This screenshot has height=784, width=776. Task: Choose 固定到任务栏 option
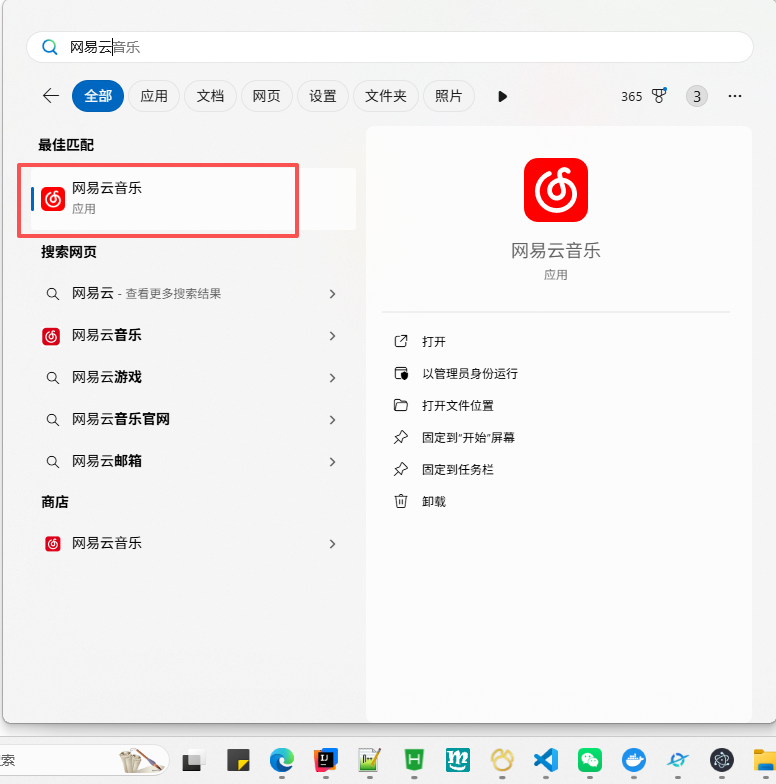point(457,469)
